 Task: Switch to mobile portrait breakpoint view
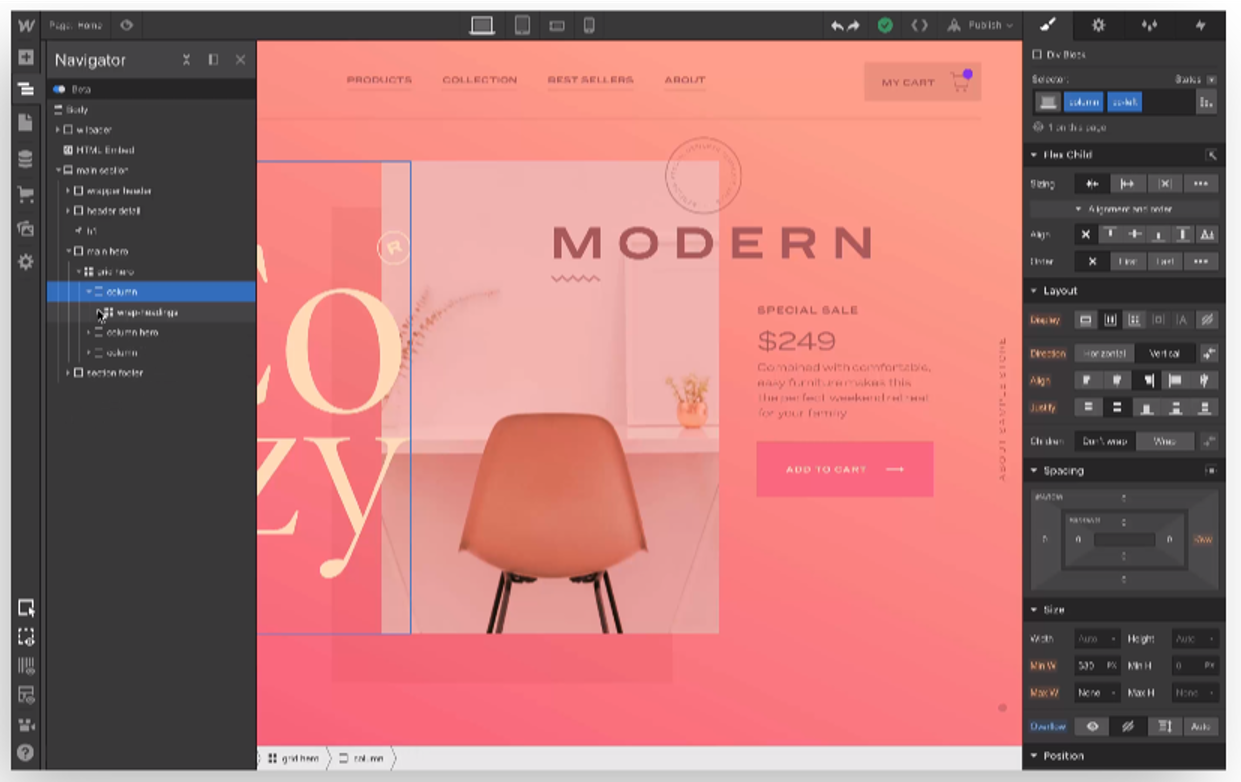tap(589, 26)
